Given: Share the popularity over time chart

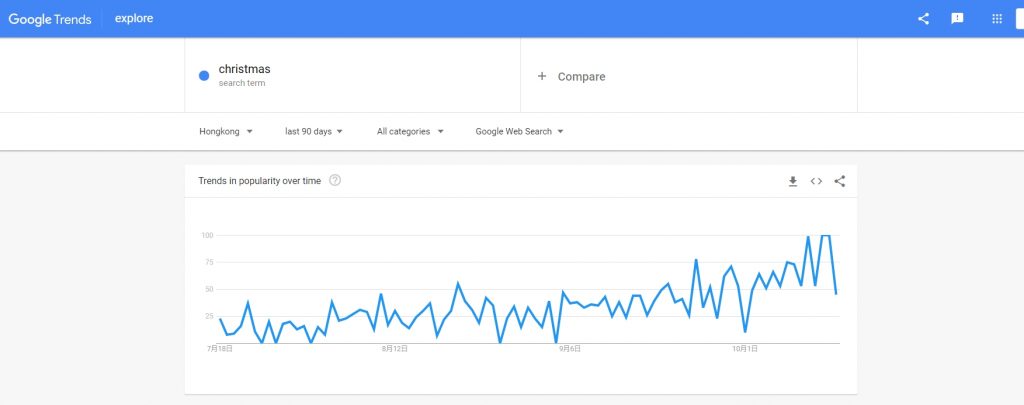Looking at the screenshot, I should (839, 181).
